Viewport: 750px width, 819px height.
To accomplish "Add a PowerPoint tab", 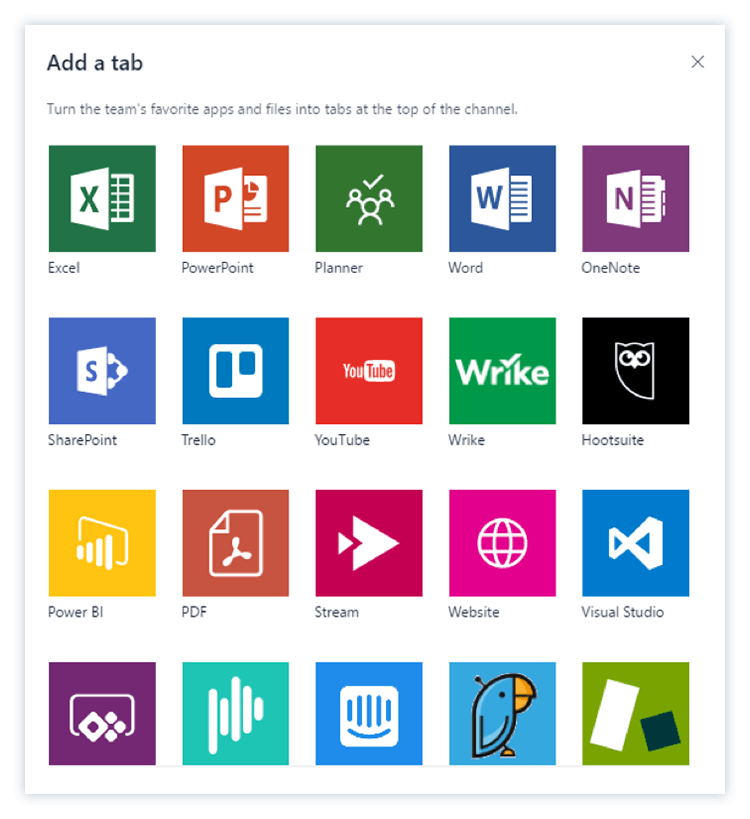I will point(236,198).
